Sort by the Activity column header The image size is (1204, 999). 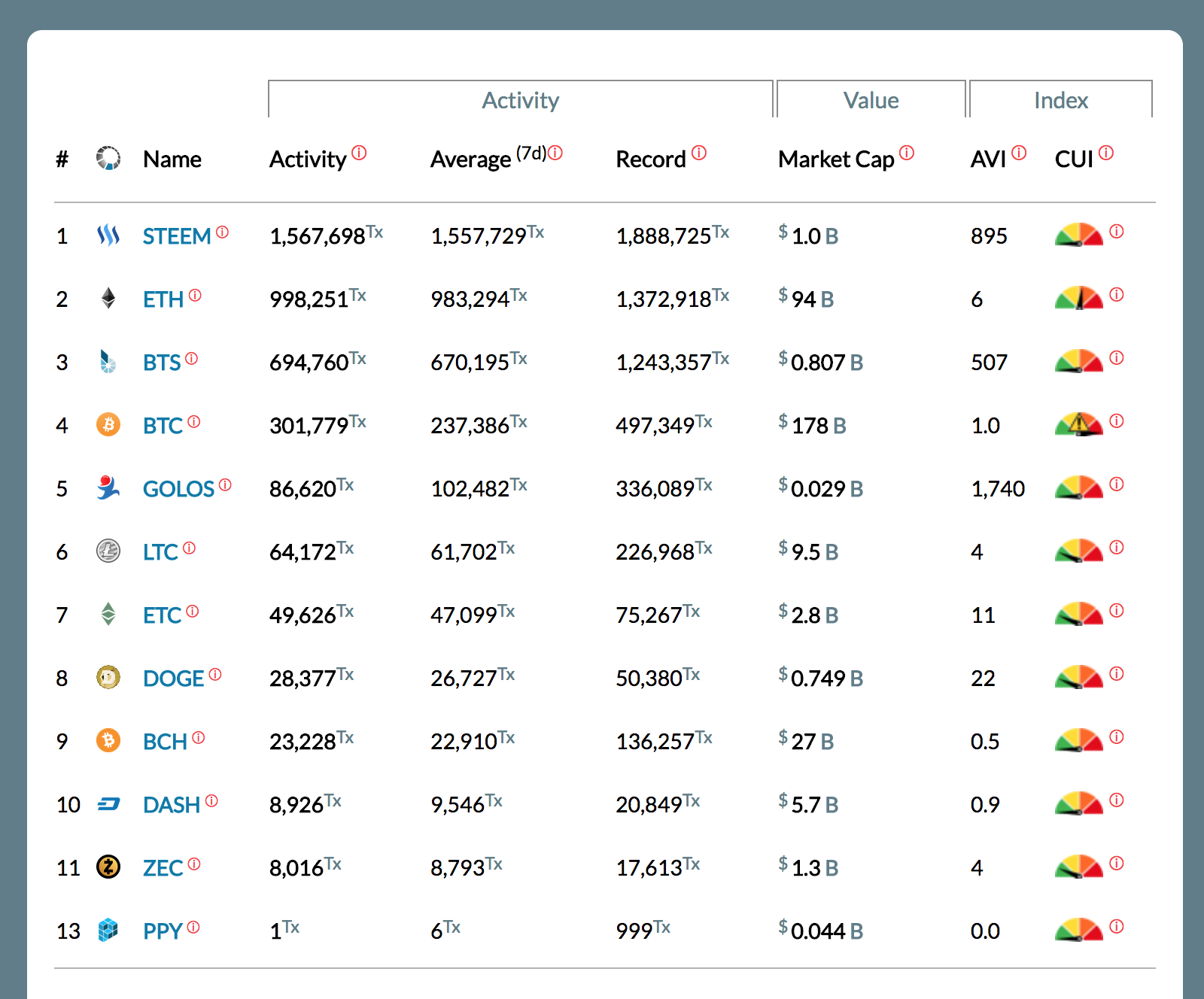(x=308, y=159)
